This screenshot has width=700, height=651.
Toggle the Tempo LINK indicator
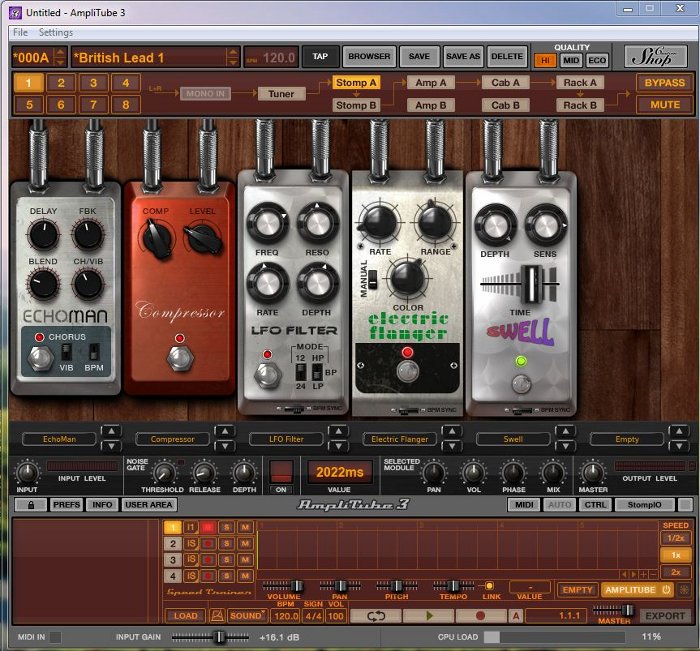tap(489, 586)
